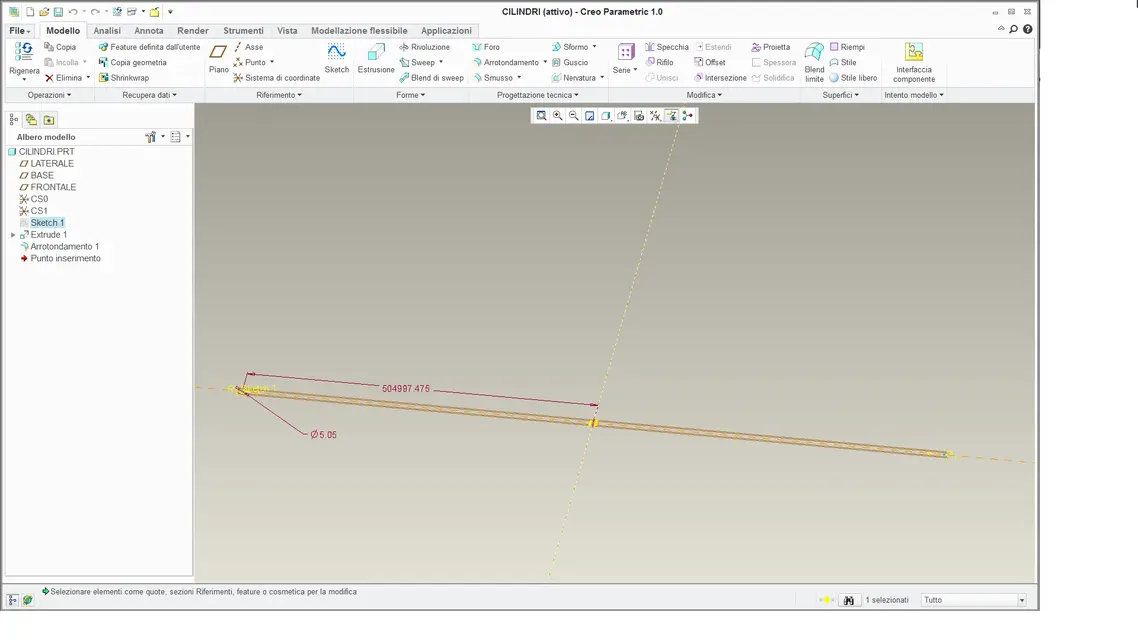Click the New file icon in quick access toolbar
This screenshot has width=1138, height=640.
click(30, 12)
